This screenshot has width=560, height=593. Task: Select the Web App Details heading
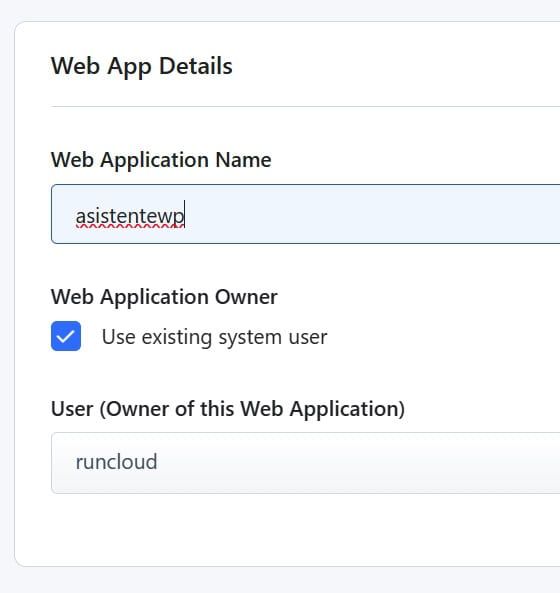click(142, 67)
